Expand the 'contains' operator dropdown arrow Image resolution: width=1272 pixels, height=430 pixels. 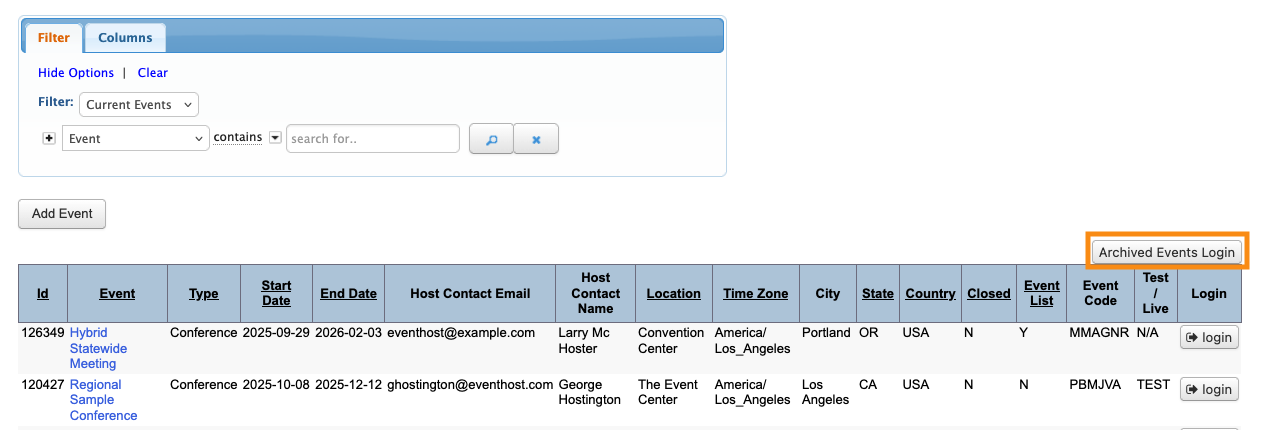(x=275, y=138)
